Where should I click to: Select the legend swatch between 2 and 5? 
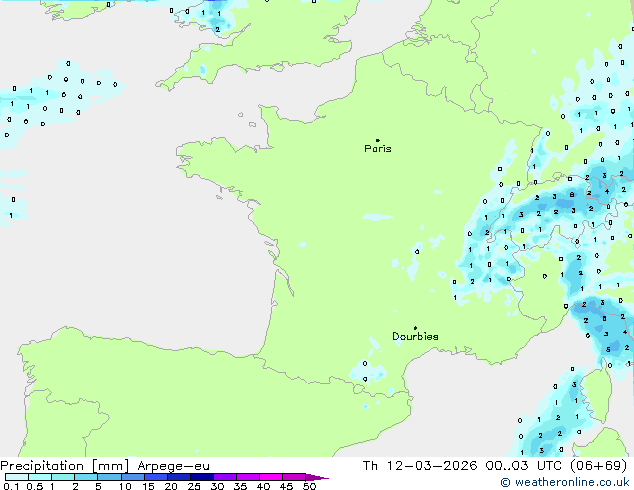click(x=86, y=477)
